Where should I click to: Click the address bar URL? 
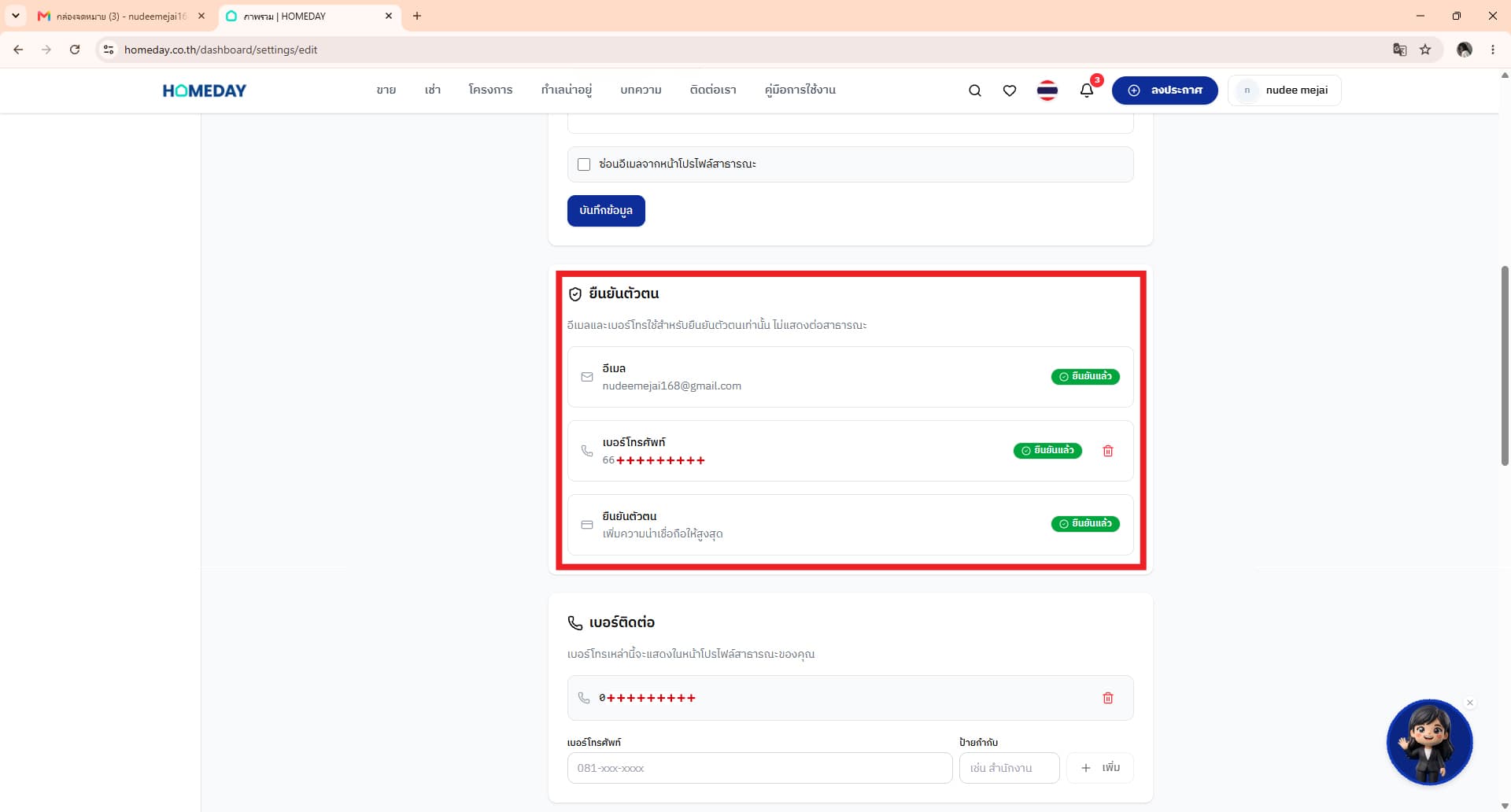[x=221, y=50]
